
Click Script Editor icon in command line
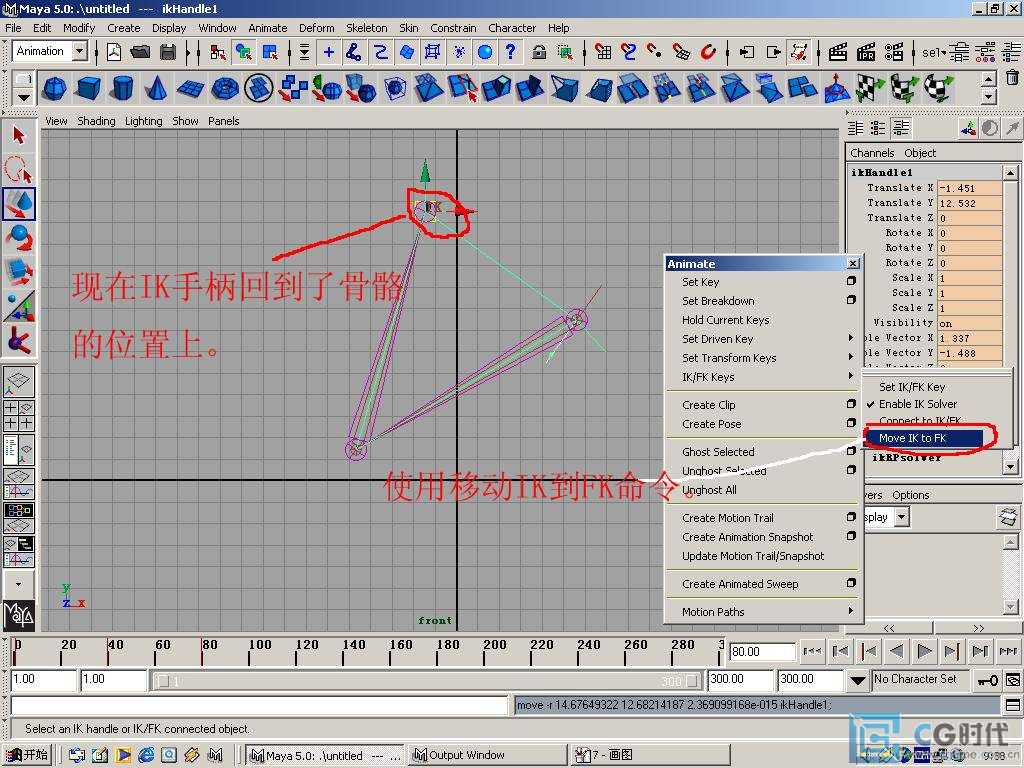pyautogui.click(x=1013, y=705)
